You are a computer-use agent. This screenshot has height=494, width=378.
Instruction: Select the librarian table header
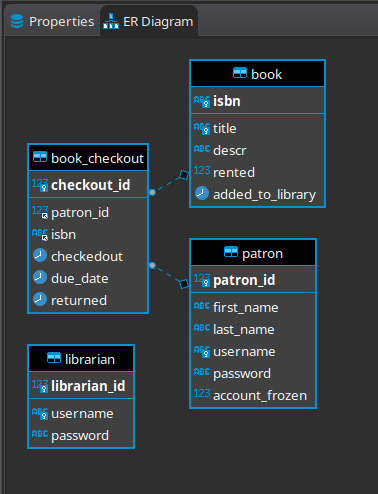pos(81,359)
